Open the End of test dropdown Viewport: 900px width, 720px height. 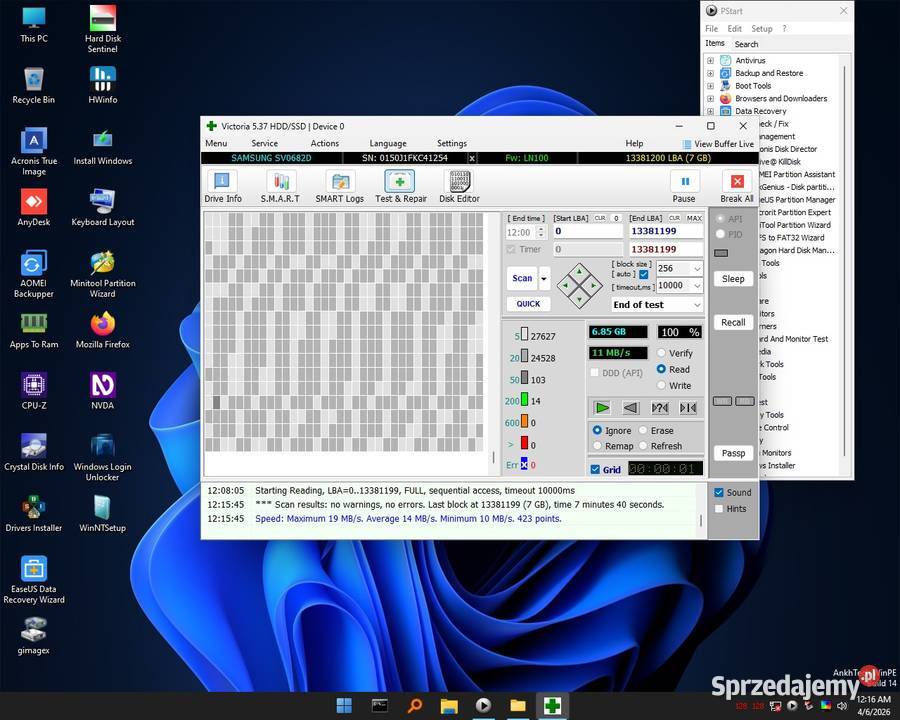[x=657, y=305]
